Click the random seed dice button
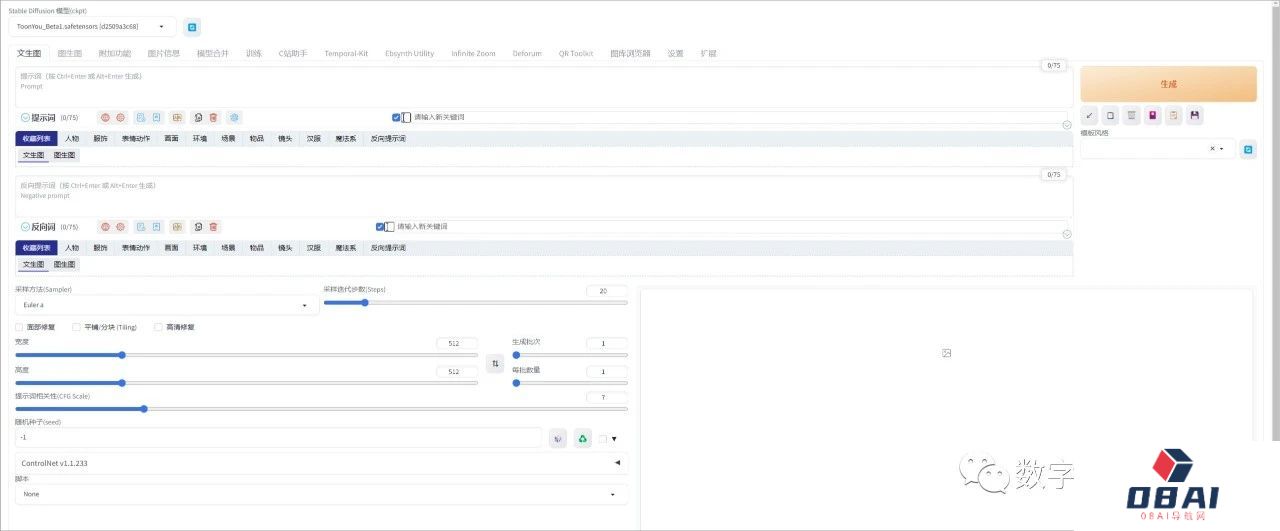 pyautogui.click(x=558, y=438)
